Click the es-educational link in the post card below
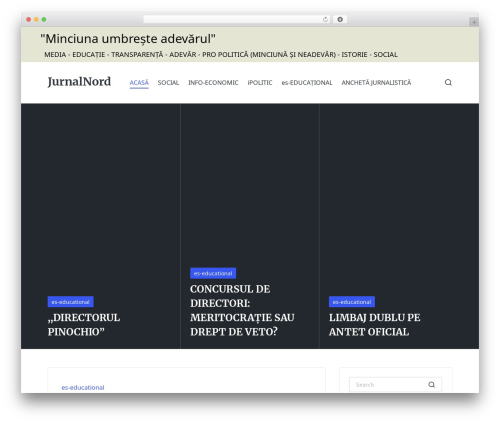The height and width of the screenshot is (423, 500). (83, 387)
